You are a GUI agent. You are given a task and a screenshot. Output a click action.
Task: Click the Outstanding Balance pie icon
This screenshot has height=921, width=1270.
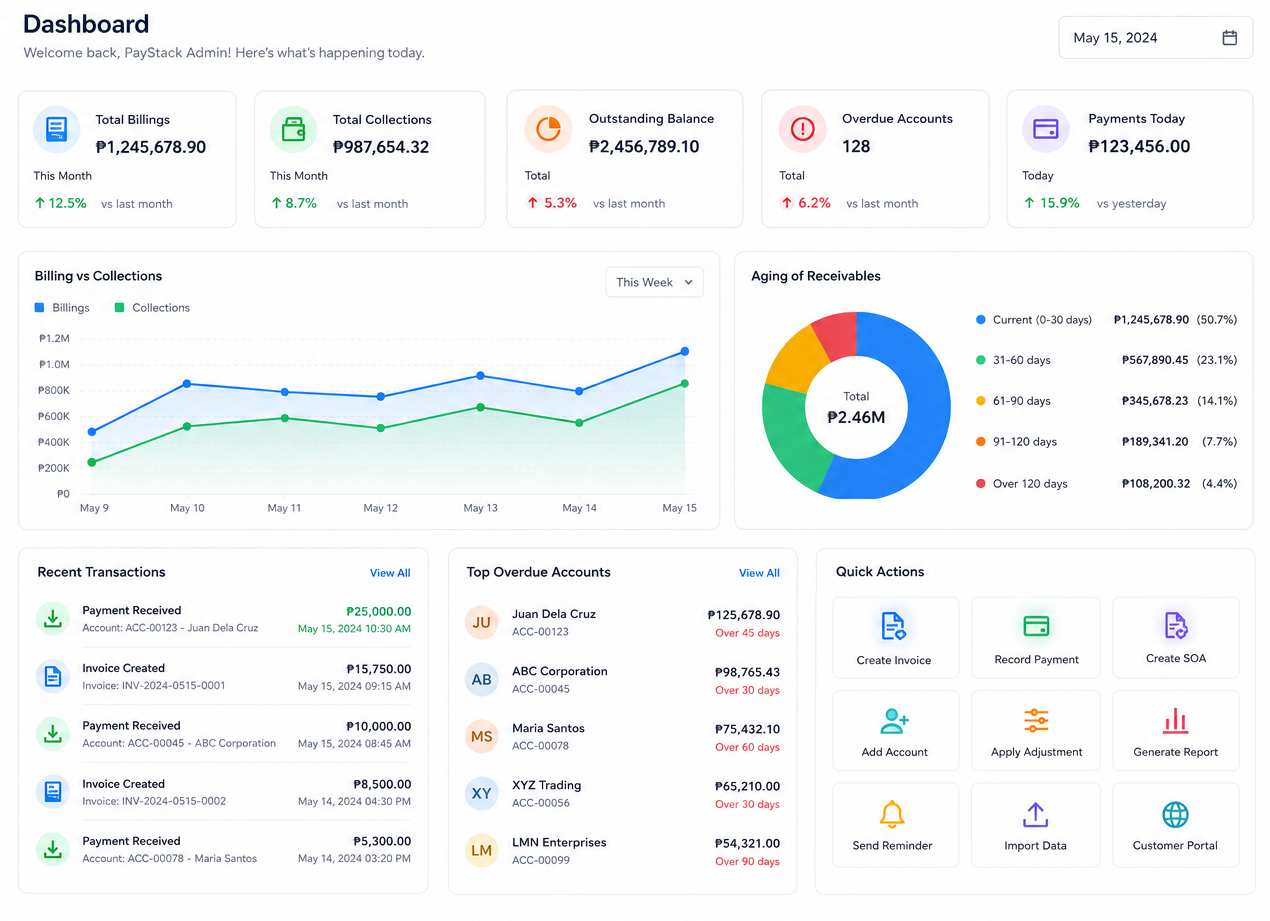point(548,129)
